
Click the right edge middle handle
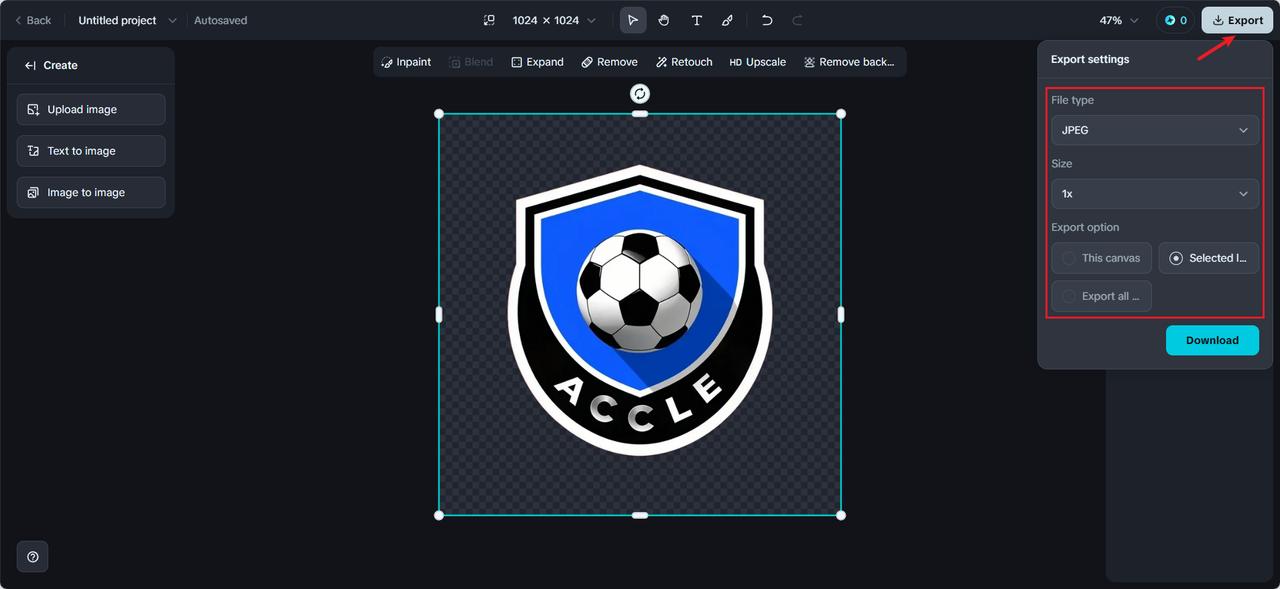tap(841, 315)
